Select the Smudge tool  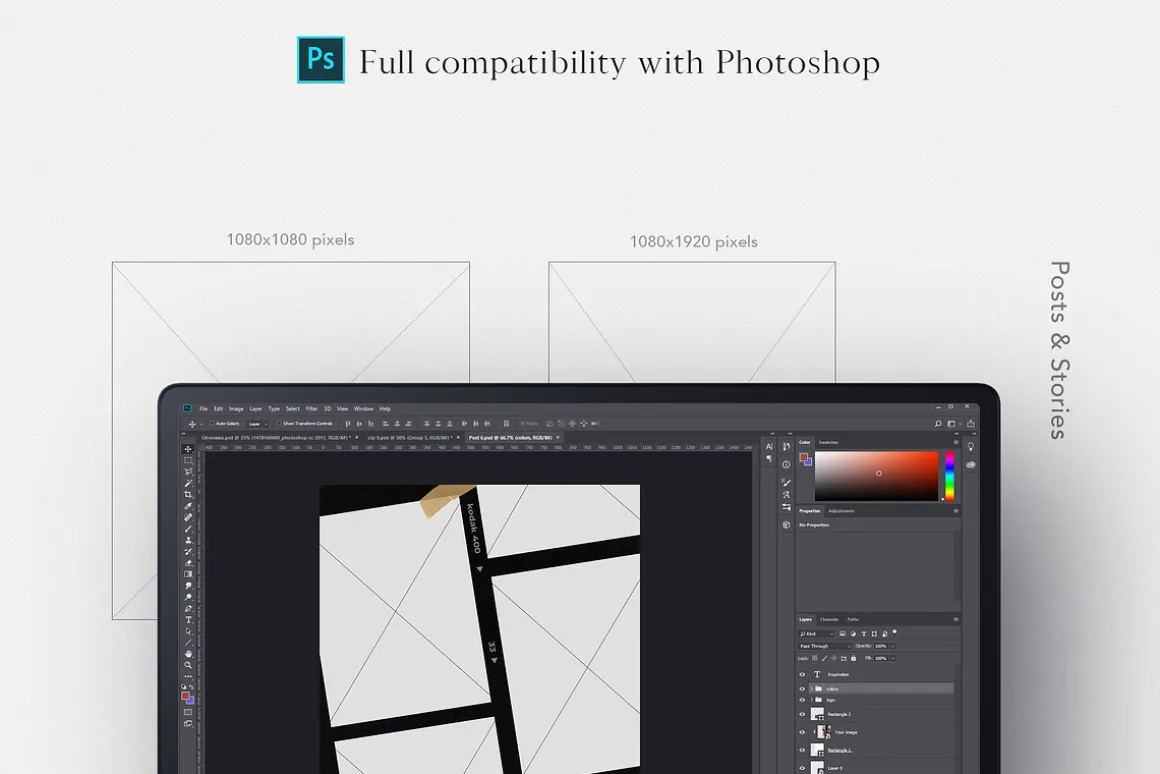point(188,585)
